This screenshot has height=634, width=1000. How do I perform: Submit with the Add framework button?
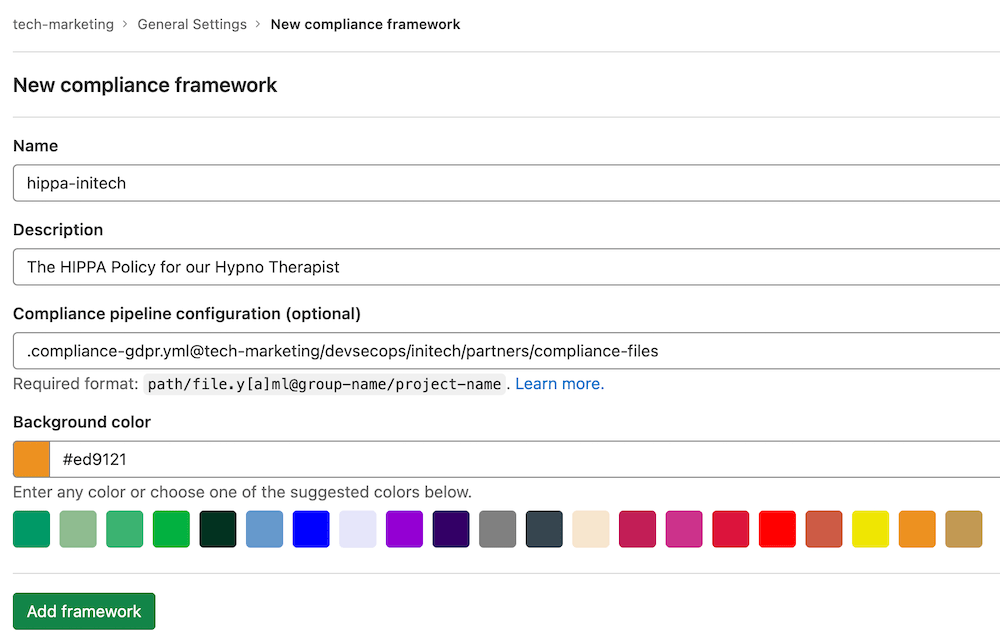click(84, 611)
